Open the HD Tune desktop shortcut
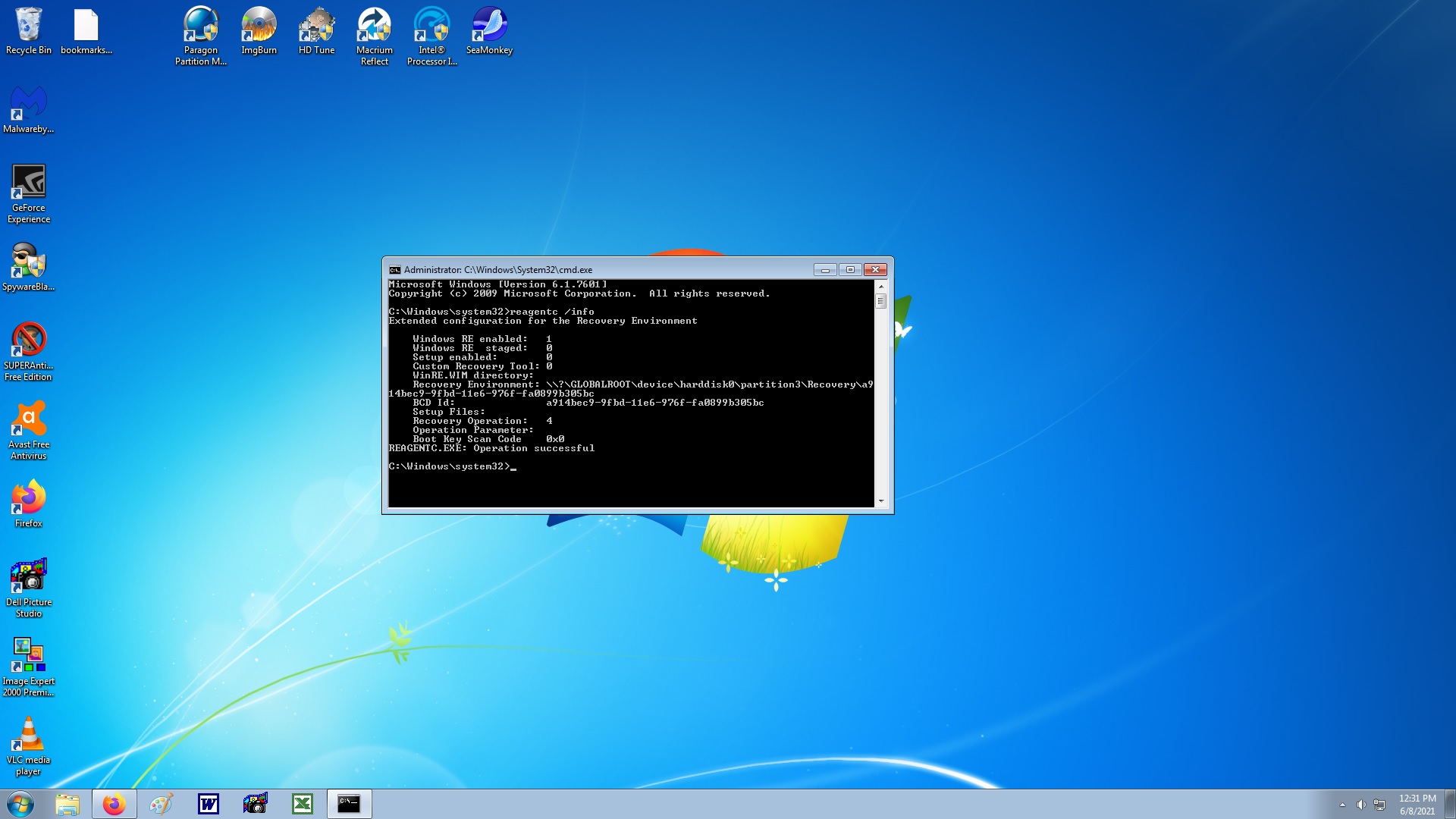 316,30
